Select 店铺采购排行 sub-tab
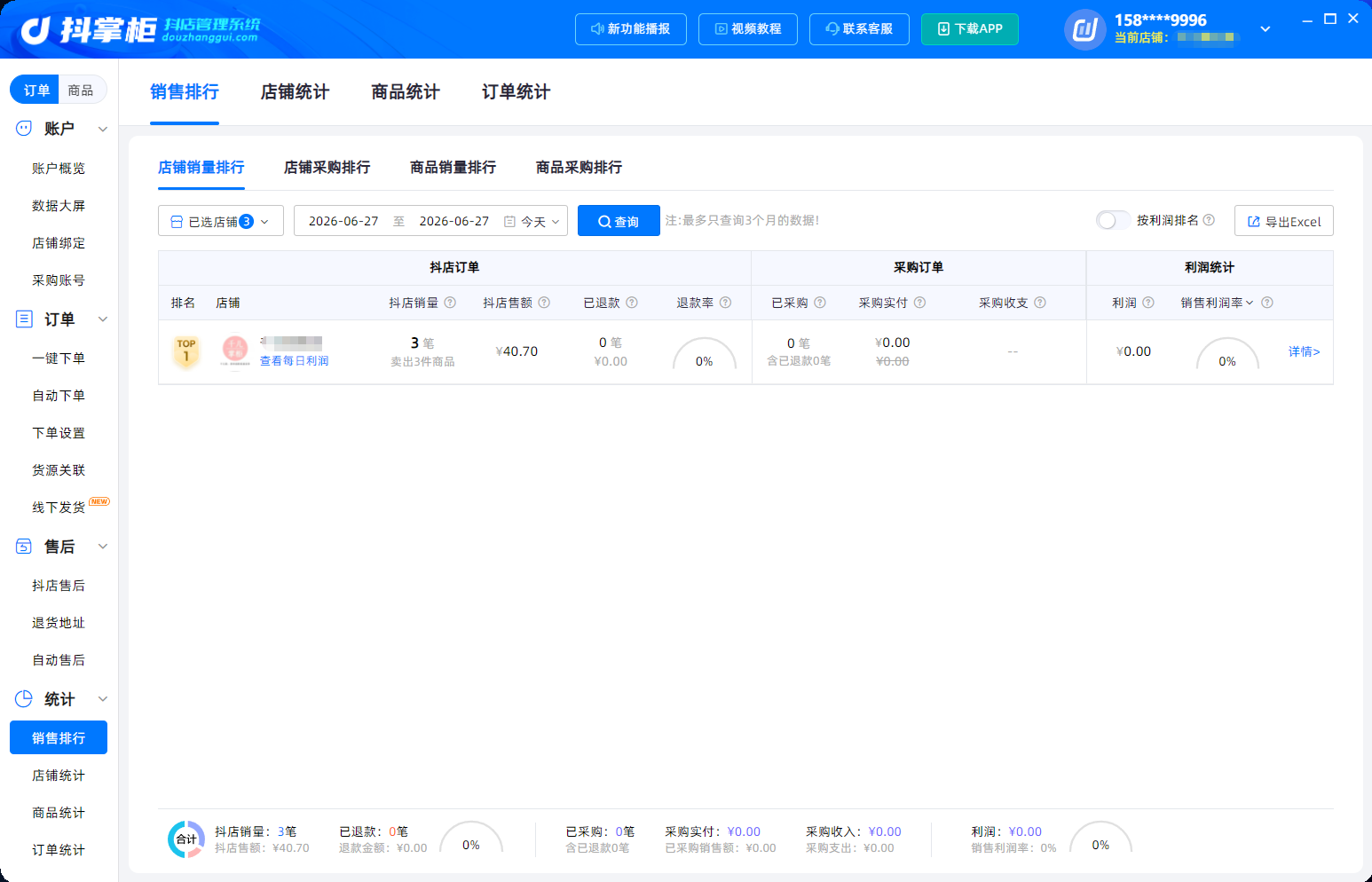The width and height of the screenshot is (1372, 882). 327,167
